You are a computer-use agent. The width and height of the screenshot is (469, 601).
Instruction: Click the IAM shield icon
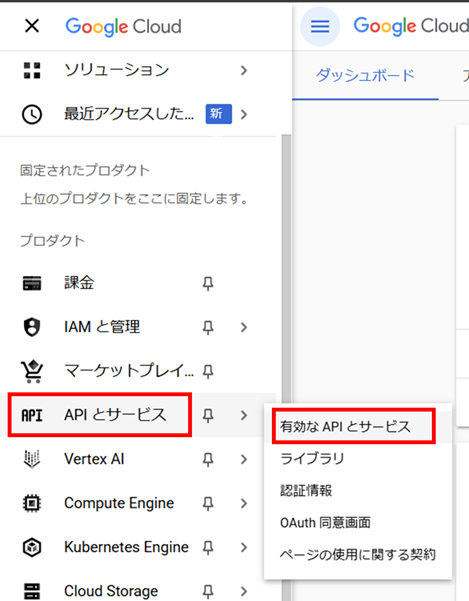tap(32, 327)
